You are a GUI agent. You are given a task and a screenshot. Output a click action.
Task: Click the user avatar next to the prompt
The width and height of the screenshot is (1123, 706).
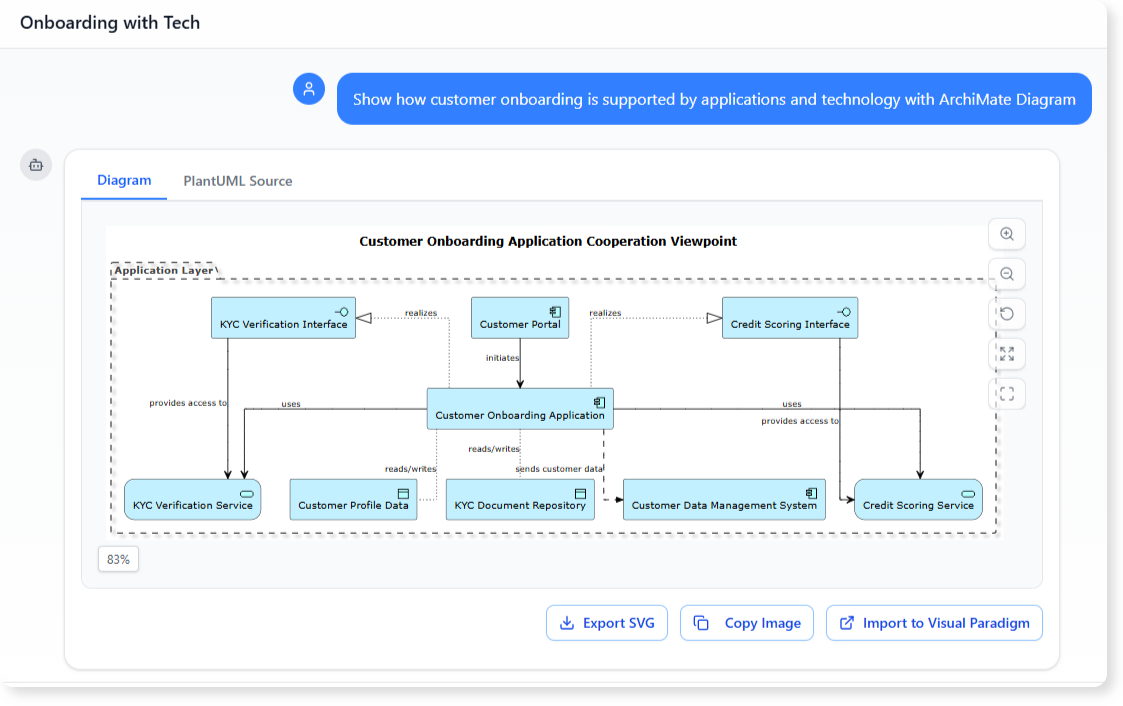[x=309, y=89]
